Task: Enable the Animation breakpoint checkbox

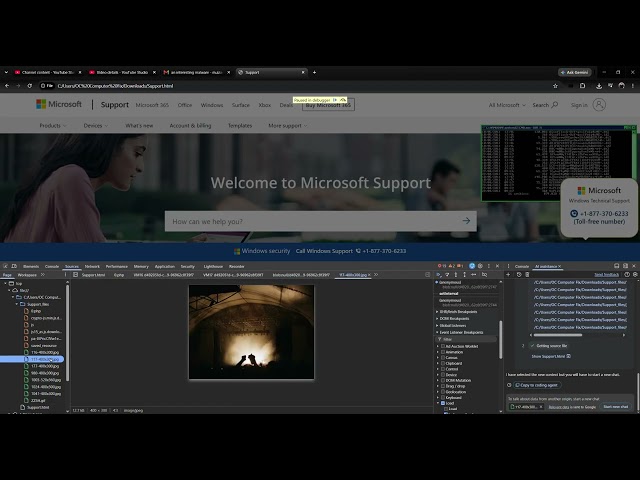Action: [443, 352]
